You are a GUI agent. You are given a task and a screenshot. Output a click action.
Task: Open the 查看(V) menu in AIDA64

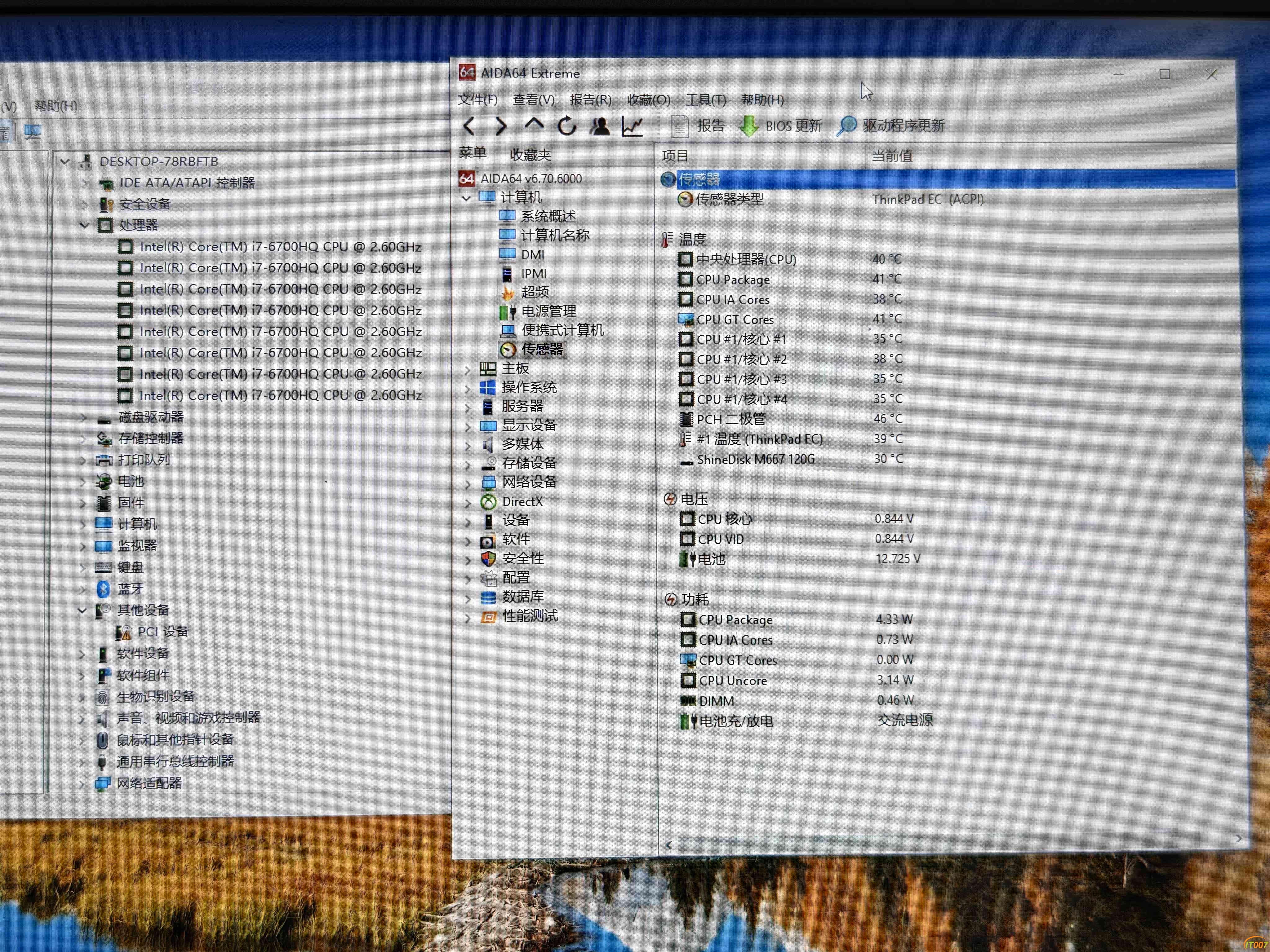click(x=533, y=99)
